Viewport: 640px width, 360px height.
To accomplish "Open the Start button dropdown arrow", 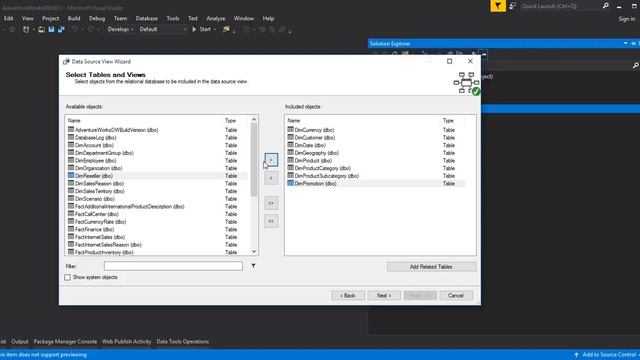I will pos(214,29).
